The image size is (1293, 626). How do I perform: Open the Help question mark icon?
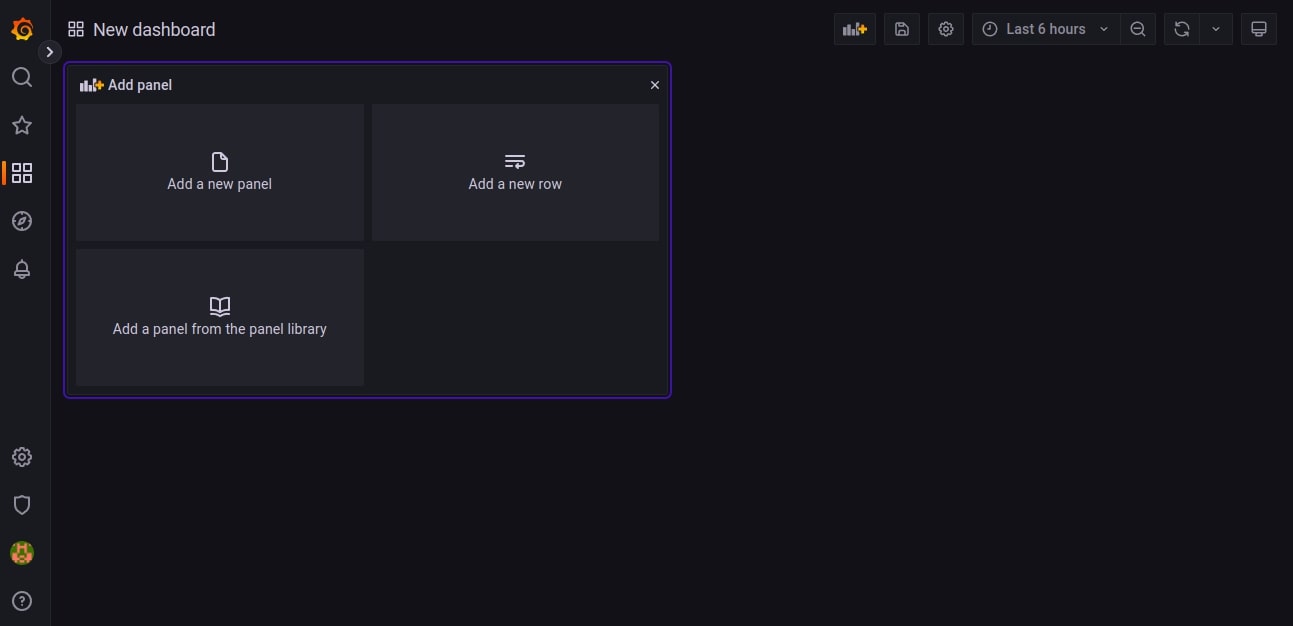[22, 601]
